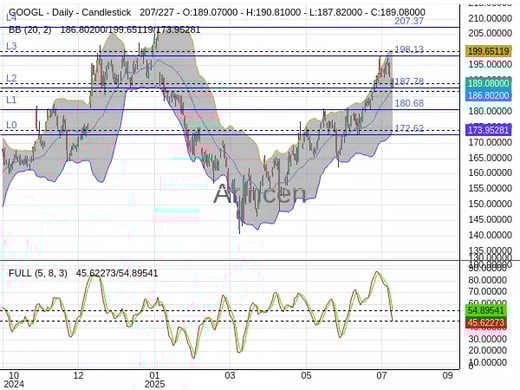Click the FULL (5, 8, 3) stochastic label

pyautogui.click(x=38, y=273)
